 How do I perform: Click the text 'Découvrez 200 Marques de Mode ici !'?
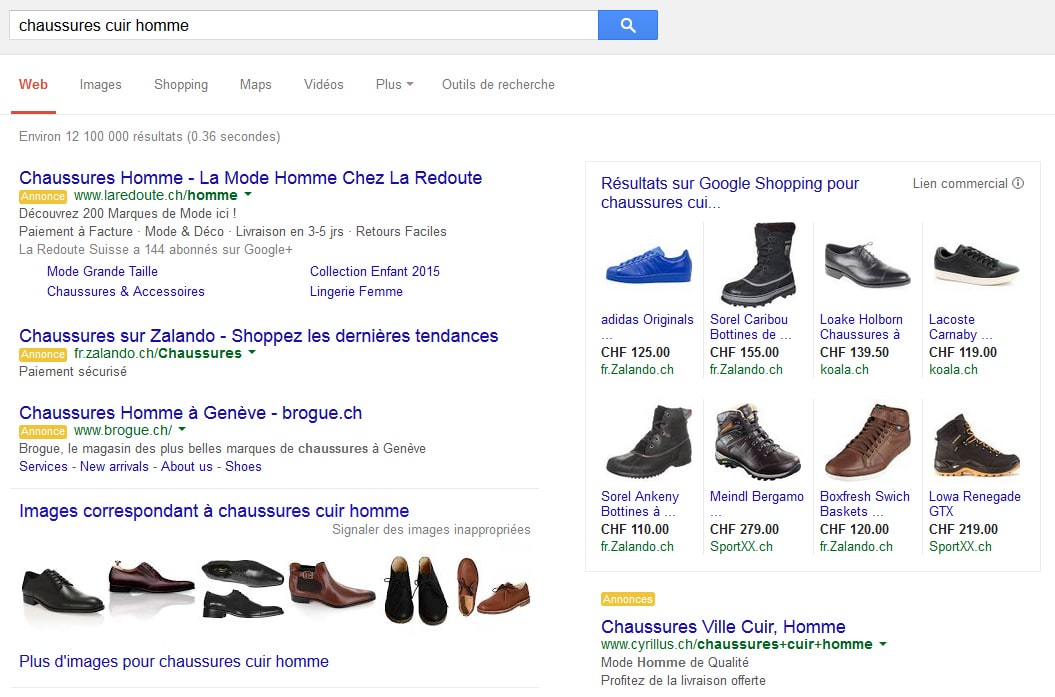click(x=128, y=213)
